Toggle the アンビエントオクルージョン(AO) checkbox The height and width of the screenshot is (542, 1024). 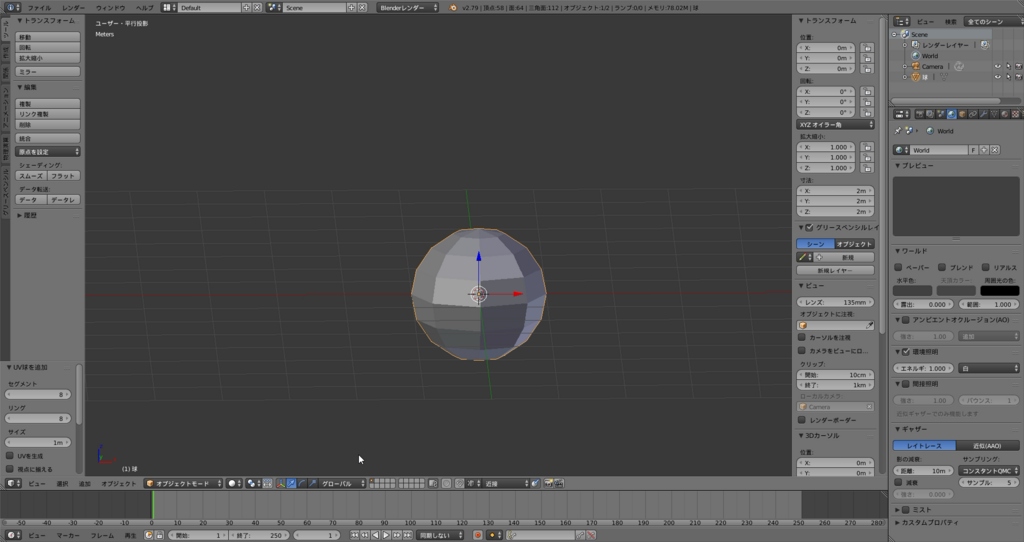[x=906, y=320]
